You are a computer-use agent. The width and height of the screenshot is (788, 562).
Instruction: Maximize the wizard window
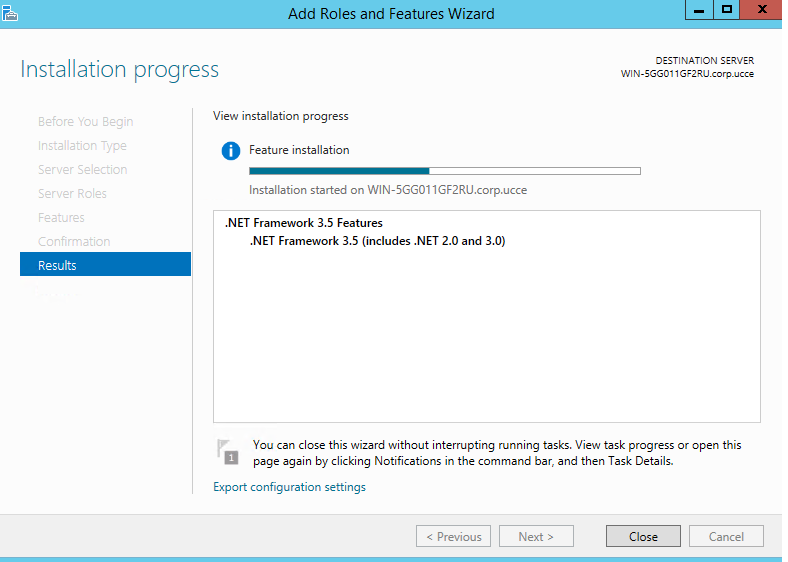coord(727,10)
